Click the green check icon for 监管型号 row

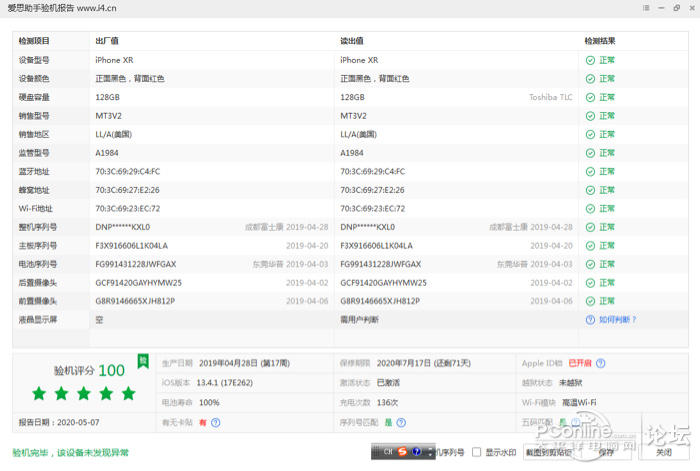[590, 153]
